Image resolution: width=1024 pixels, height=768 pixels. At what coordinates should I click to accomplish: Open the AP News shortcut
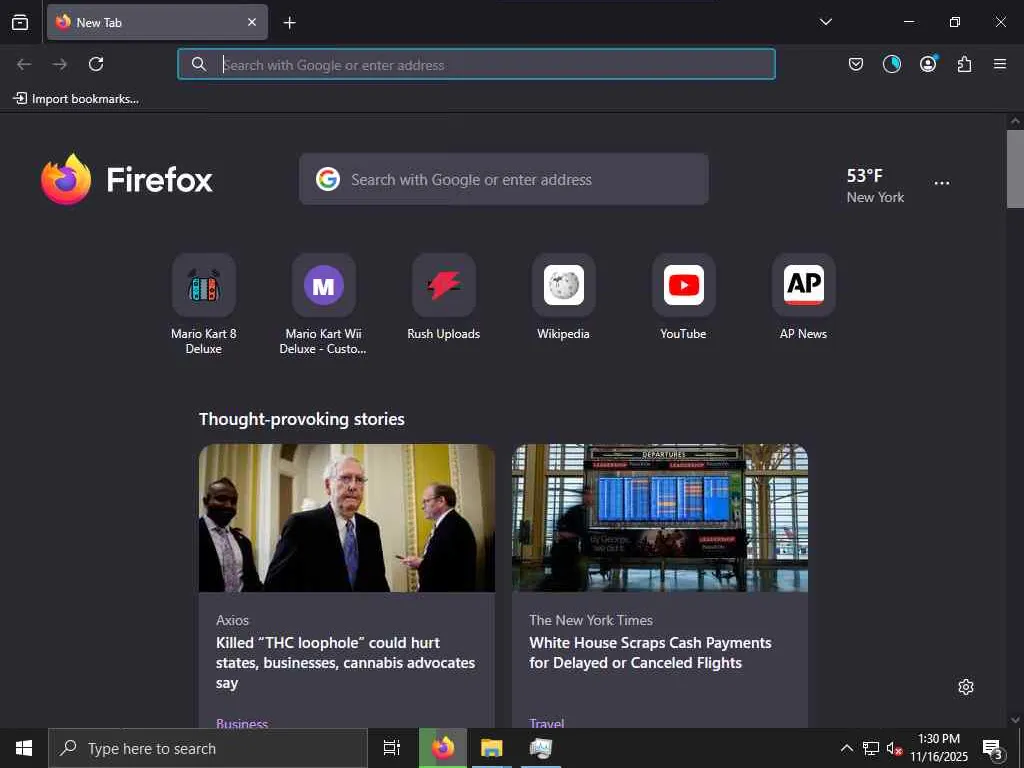pyautogui.click(x=803, y=297)
